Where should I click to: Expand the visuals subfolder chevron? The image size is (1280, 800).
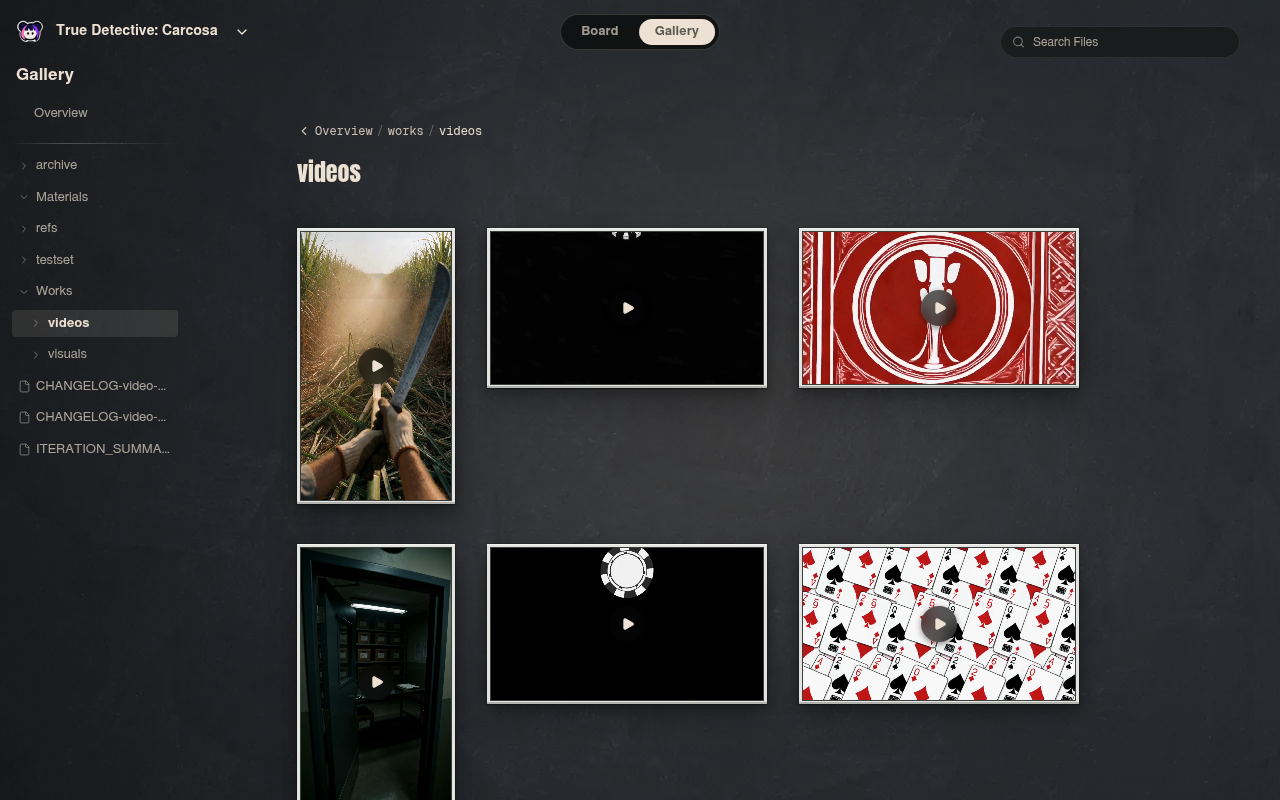(36, 354)
